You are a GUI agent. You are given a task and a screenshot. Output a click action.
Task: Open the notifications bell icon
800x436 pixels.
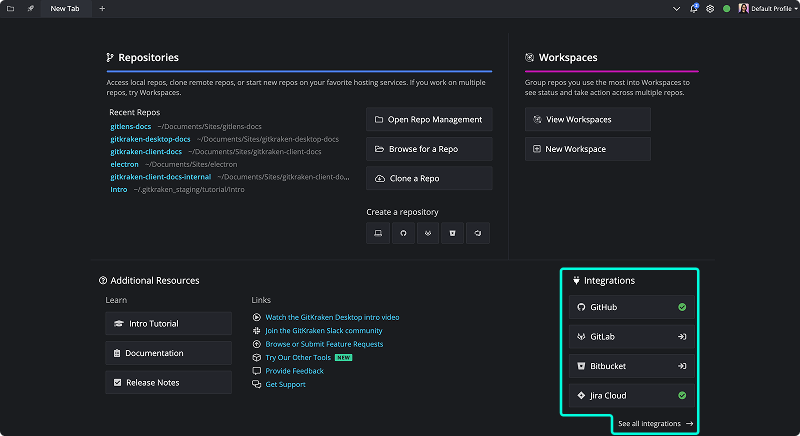tap(694, 8)
